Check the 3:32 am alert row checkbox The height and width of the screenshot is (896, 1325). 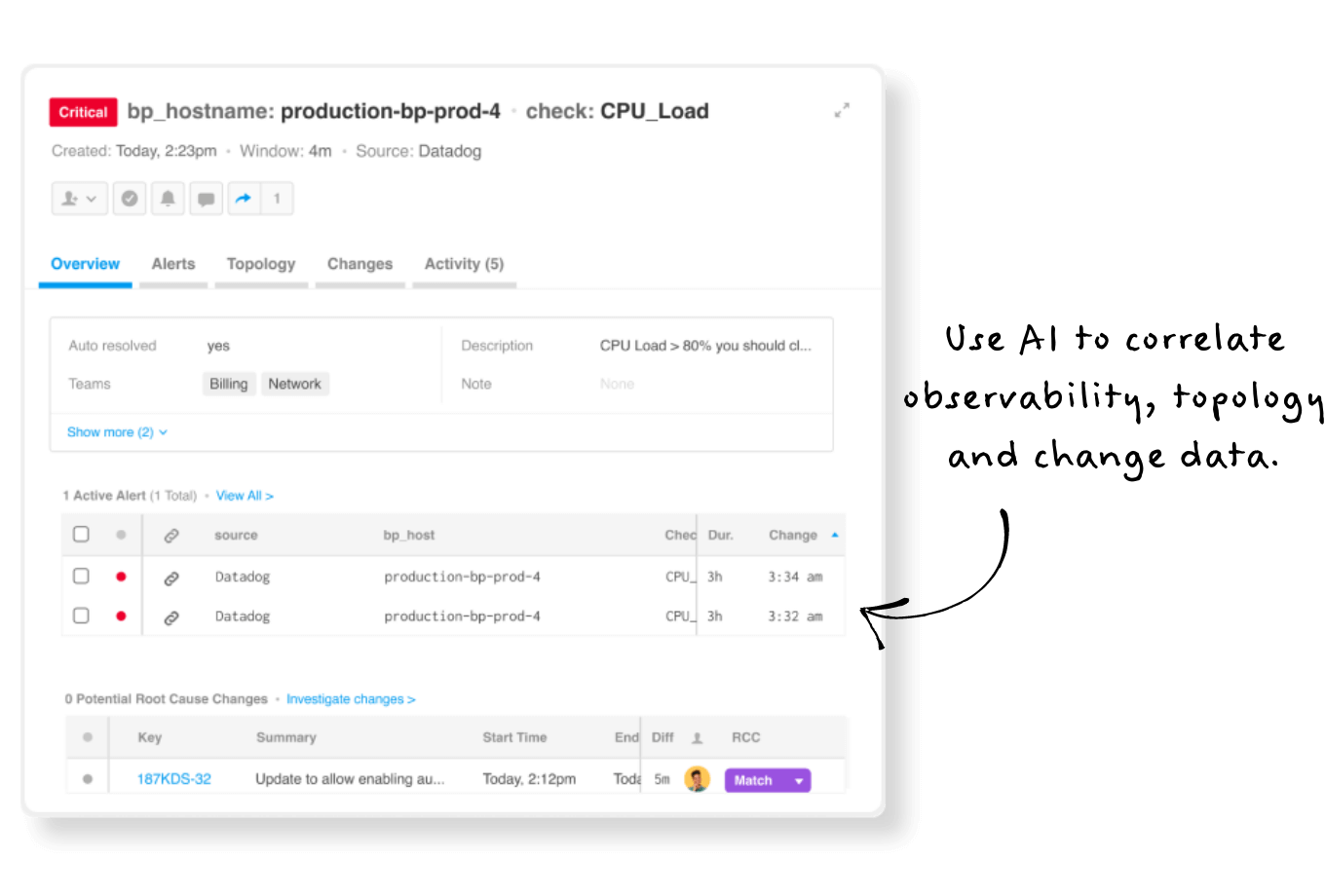[x=81, y=616]
